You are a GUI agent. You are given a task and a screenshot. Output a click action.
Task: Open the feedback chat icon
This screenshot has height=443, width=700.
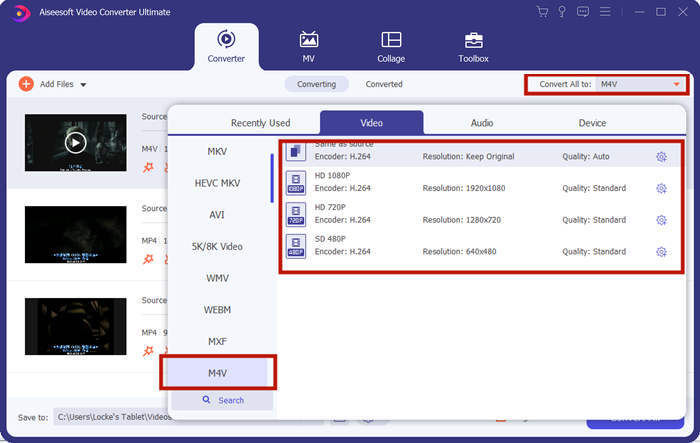pyautogui.click(x=583, y=12)
